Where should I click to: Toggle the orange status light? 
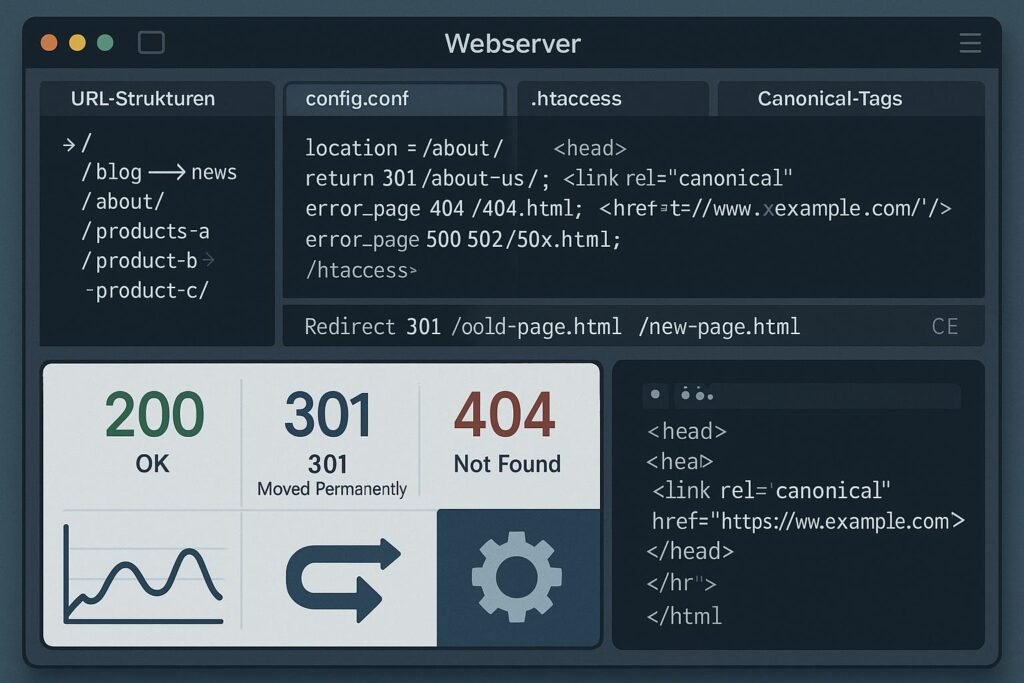[x=49, y=44]
